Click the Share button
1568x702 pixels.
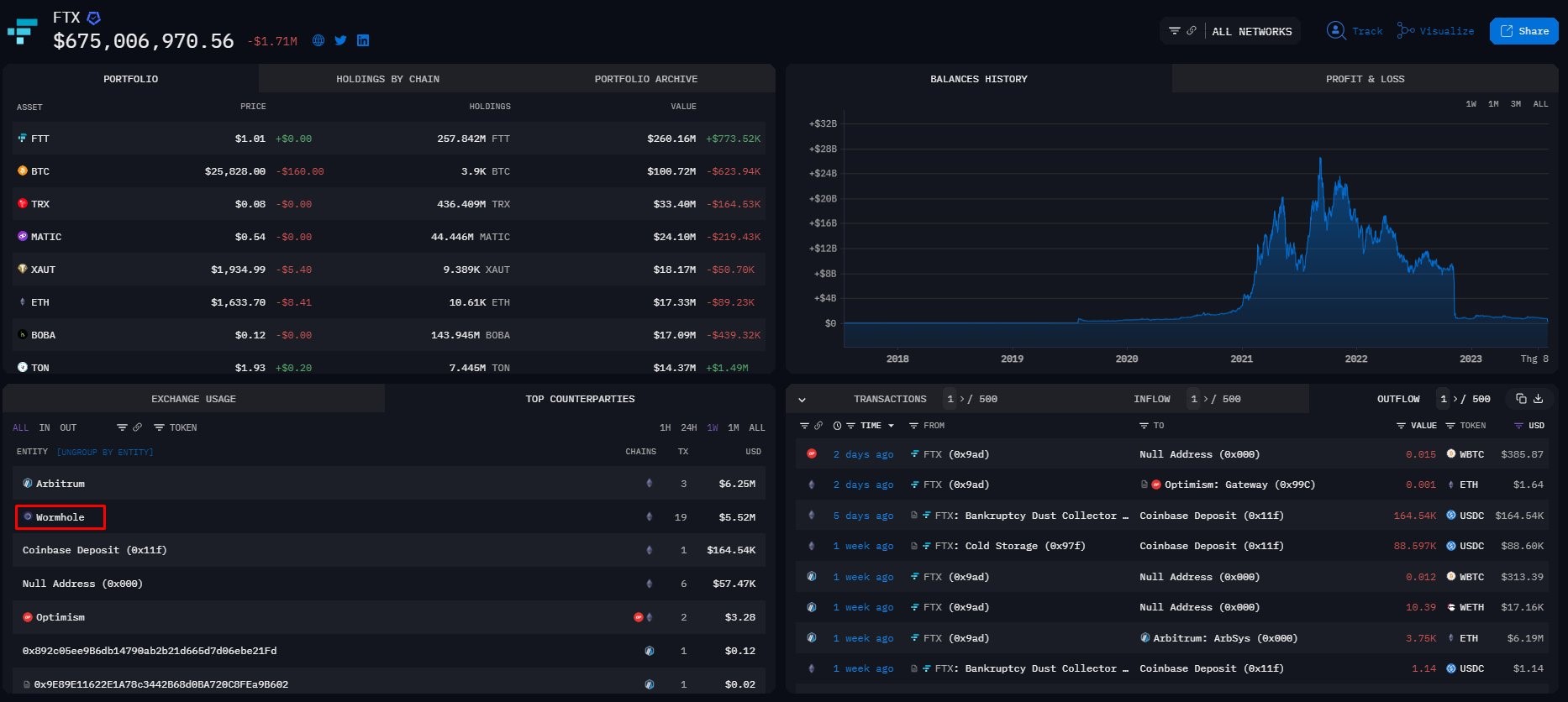tap(1523, 31)
